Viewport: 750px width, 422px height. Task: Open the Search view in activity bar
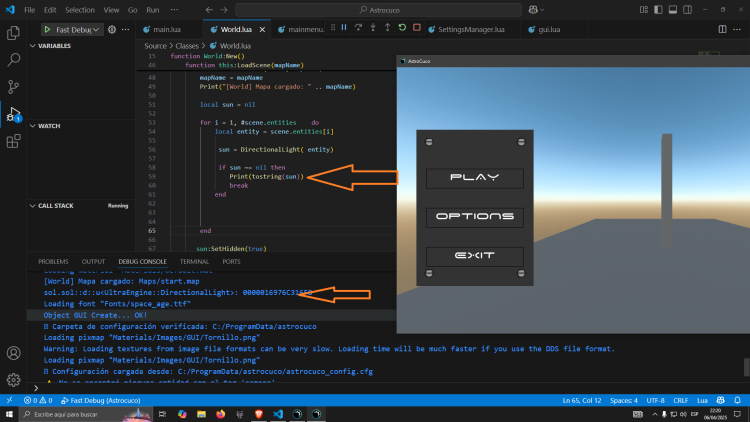click(14, 59)
